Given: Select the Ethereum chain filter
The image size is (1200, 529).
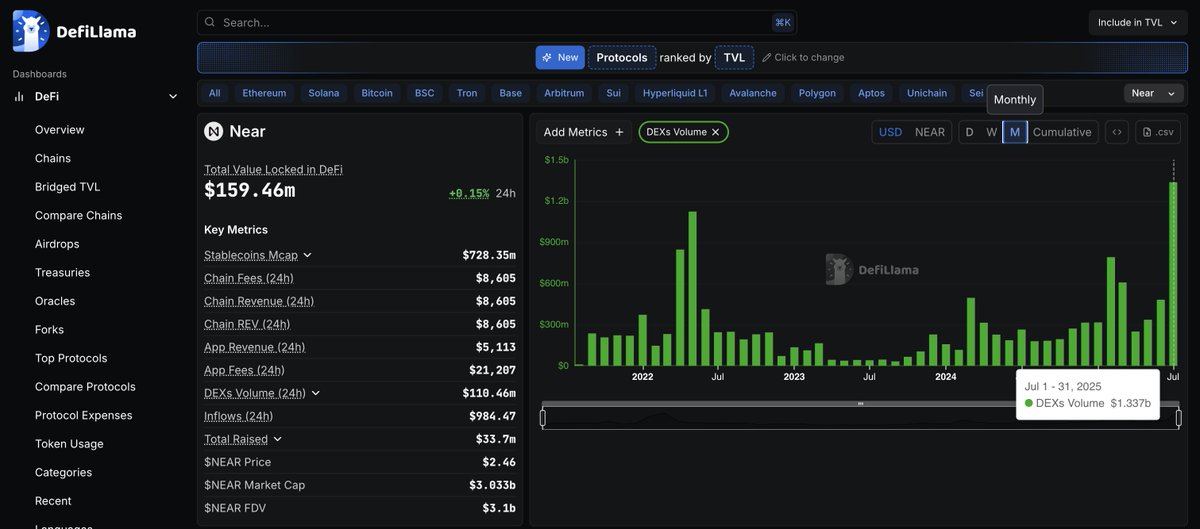Looking at the screenshot, I should click(x=264, y=93).
